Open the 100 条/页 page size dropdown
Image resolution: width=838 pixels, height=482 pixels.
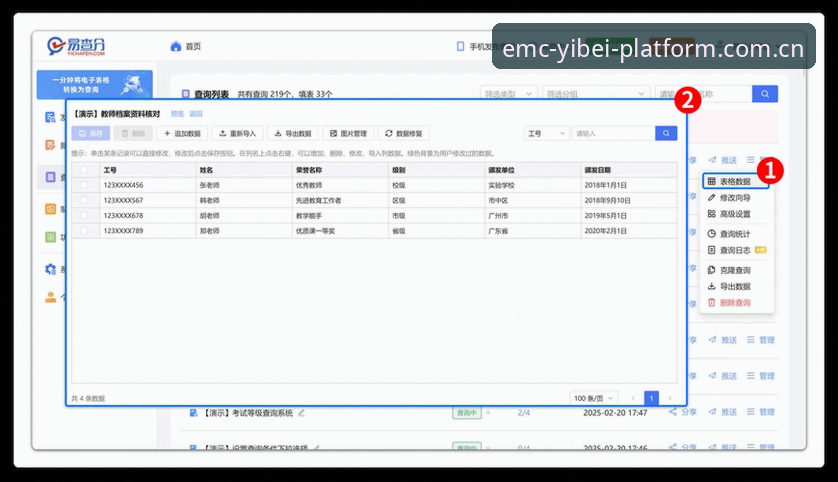(593, 398)
